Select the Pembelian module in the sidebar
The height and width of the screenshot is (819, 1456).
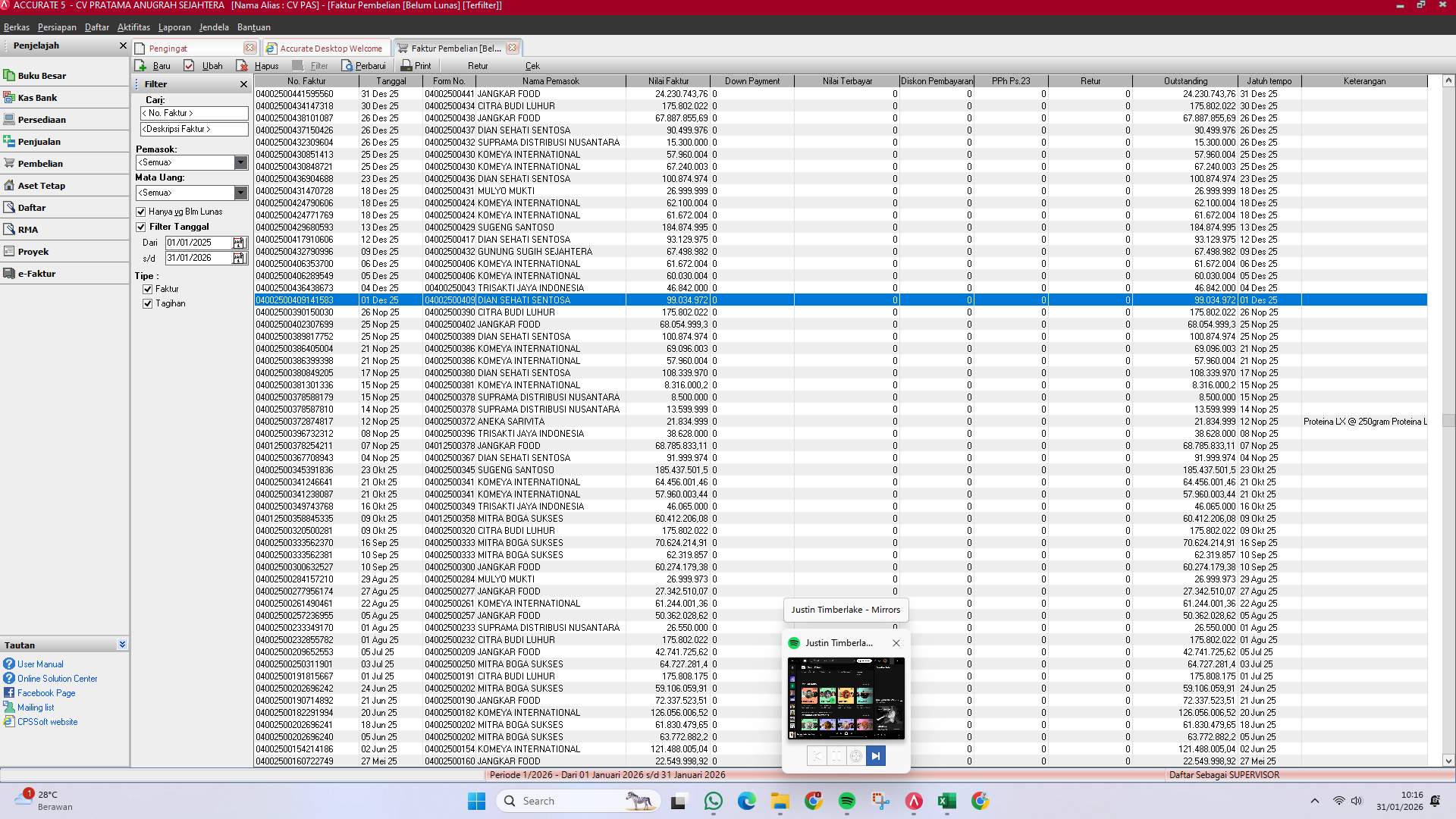[x=41, y=163]
